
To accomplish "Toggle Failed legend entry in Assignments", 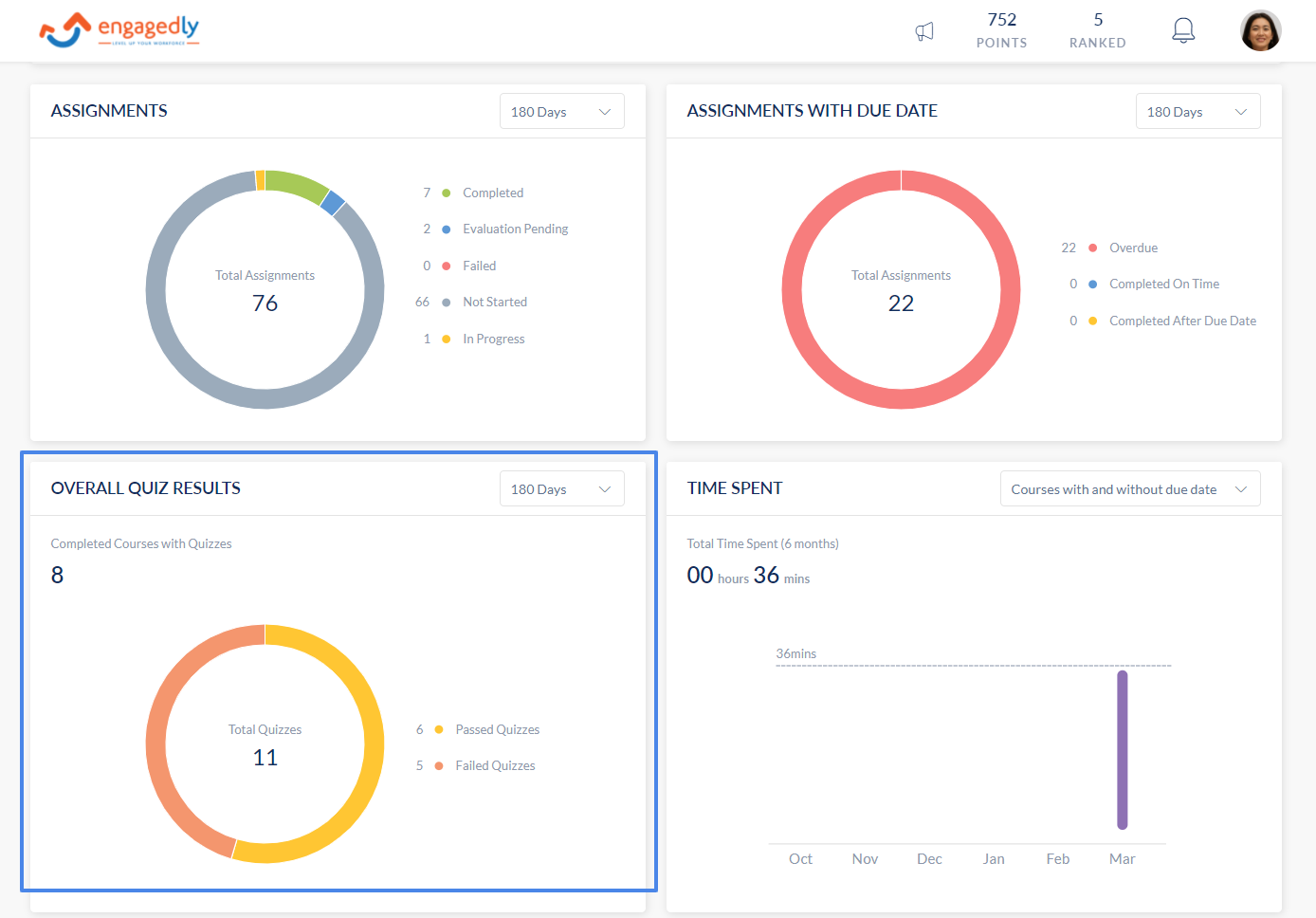I will [x=469, y=266].
